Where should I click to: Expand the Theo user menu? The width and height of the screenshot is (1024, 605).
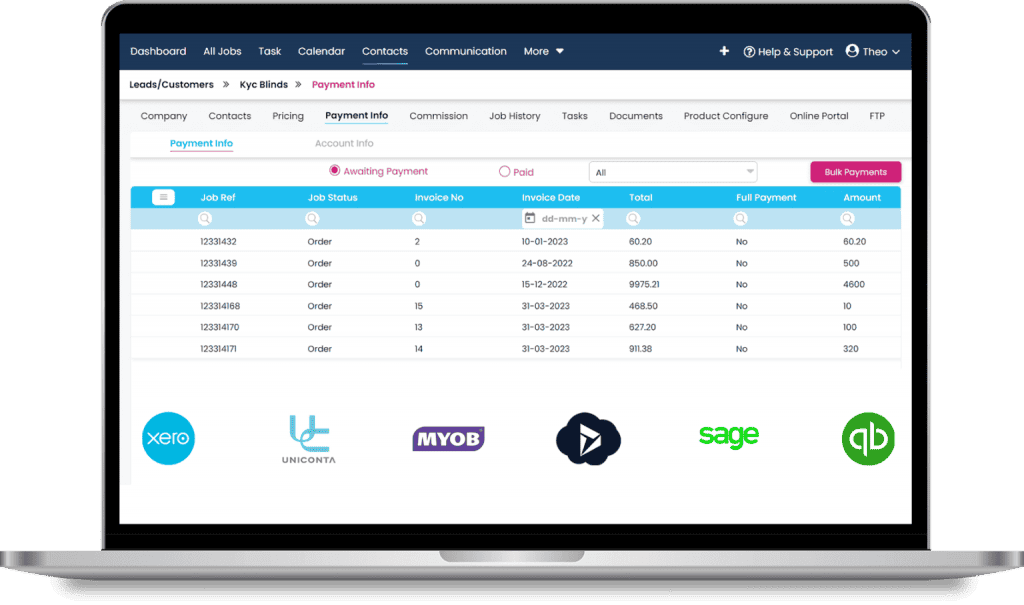(873, 51)
